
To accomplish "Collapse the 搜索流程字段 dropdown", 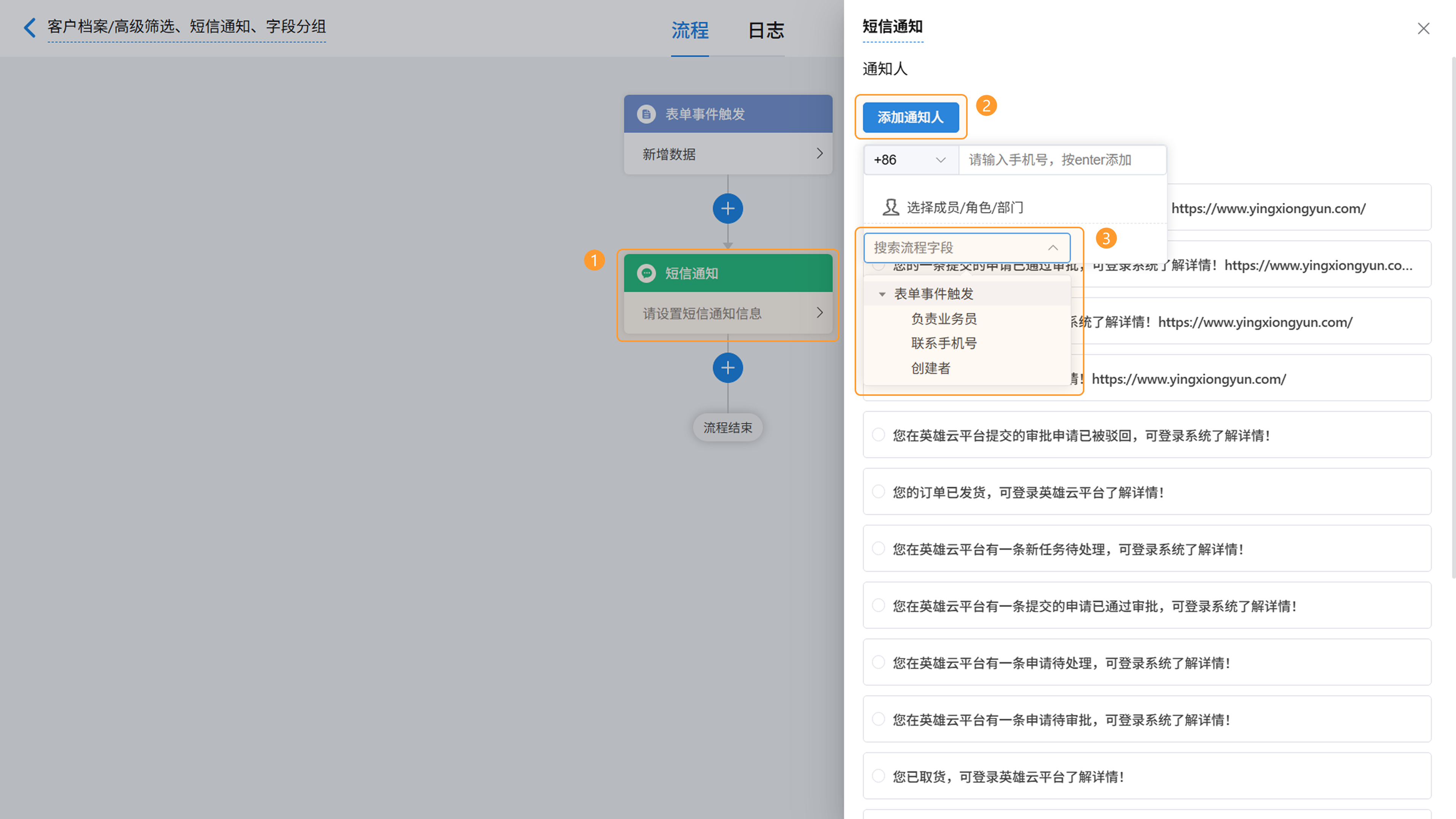I will click(x=1053, y=248).
